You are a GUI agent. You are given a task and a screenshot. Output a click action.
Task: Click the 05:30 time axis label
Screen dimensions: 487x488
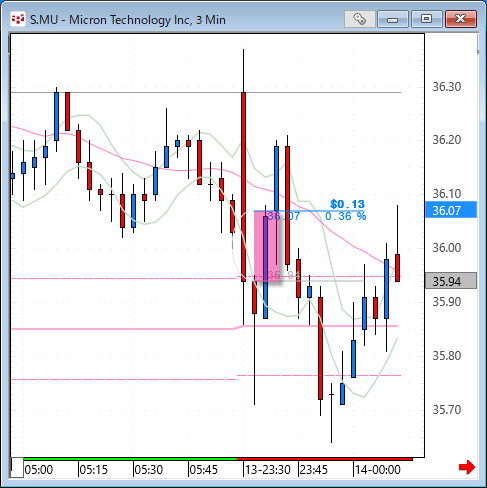(149, 470)
